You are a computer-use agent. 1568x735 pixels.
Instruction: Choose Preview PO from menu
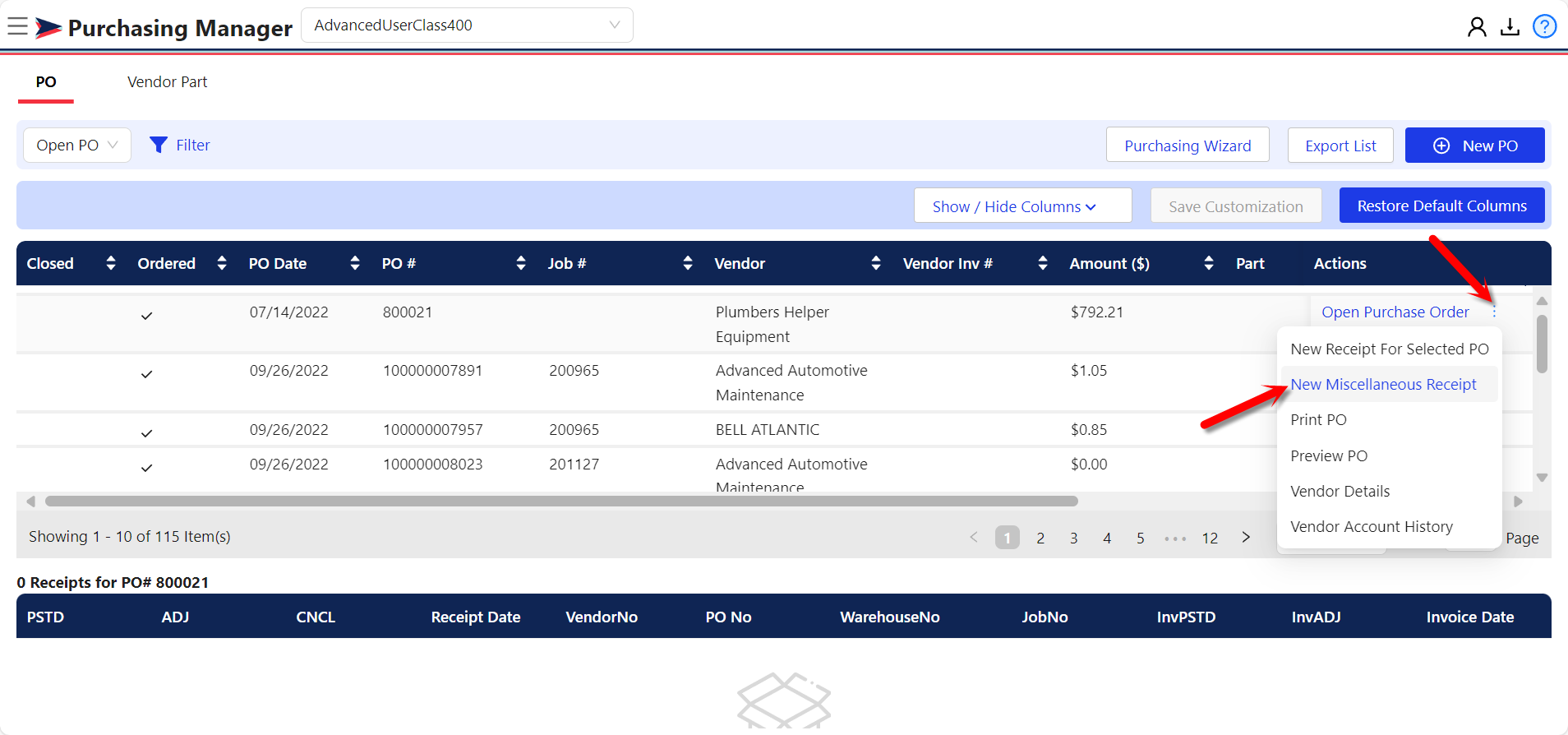1389,456
